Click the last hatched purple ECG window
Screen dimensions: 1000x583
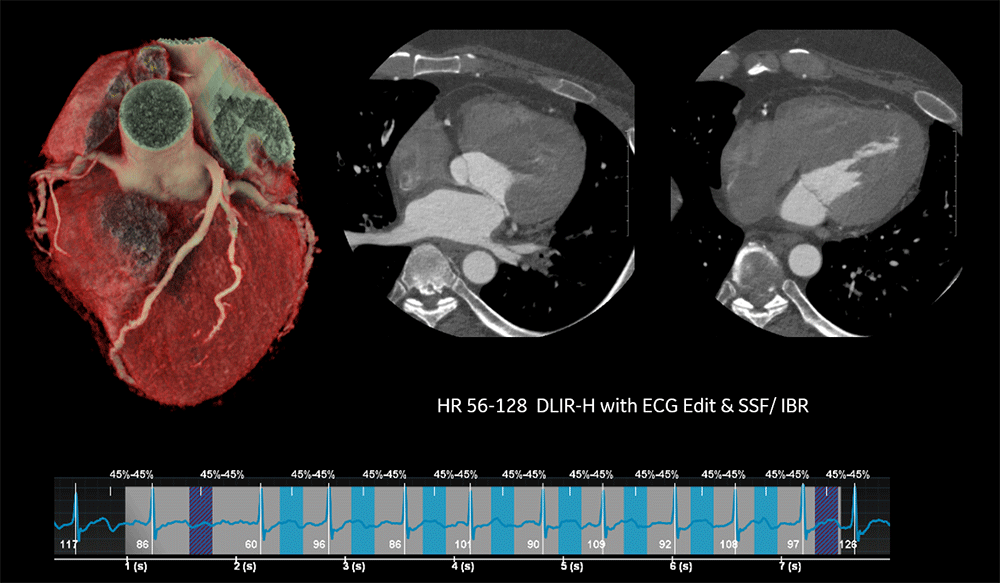[826, 518]
